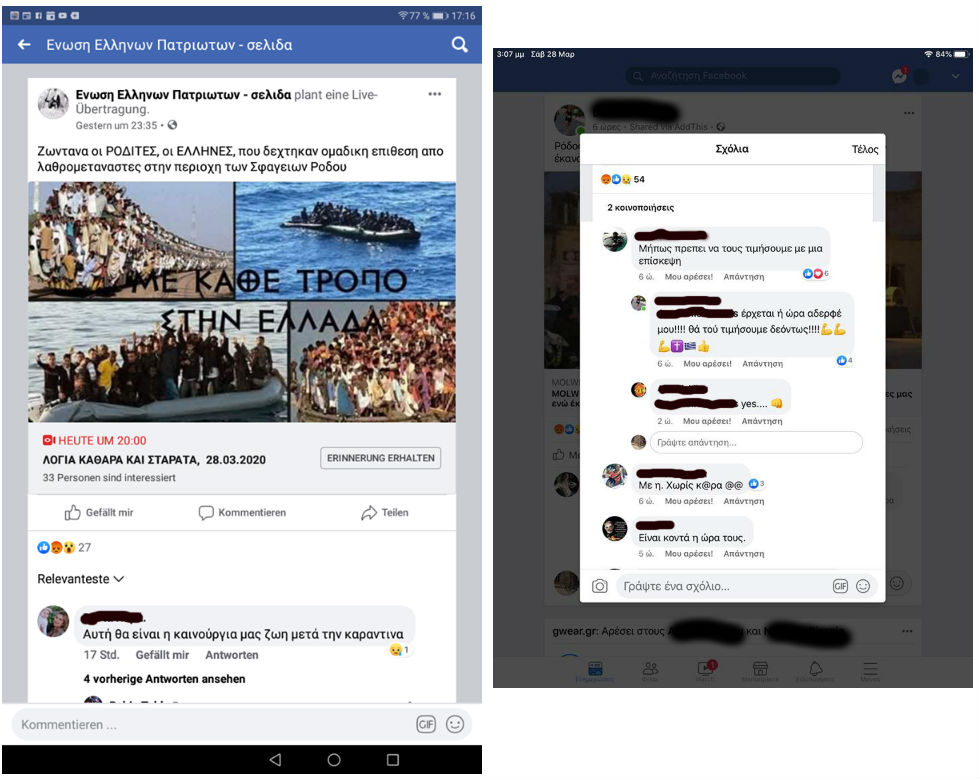Share the post using Teilen

384,513
